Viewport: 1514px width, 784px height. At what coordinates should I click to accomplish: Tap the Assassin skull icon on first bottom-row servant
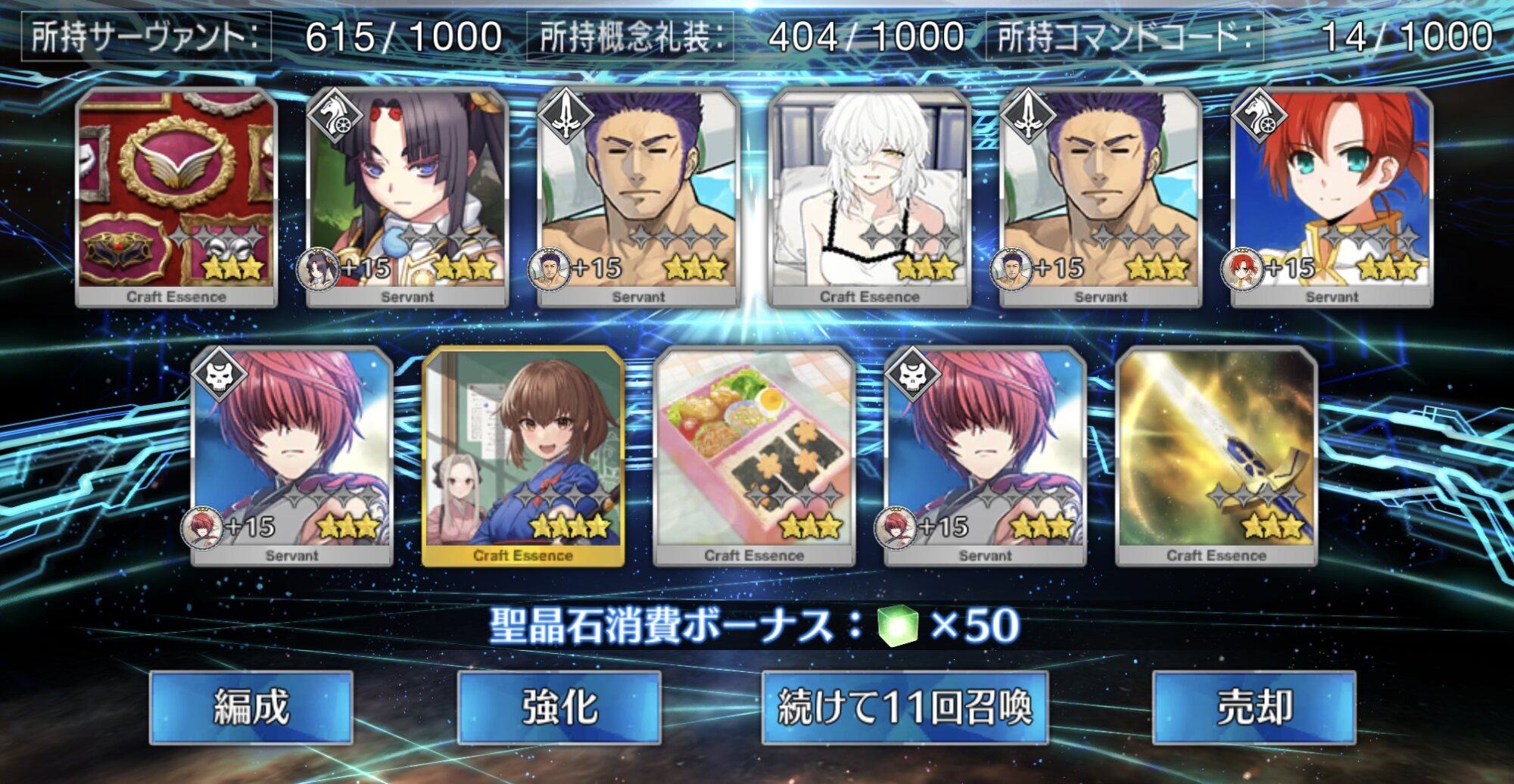pyautogui.click(x=220, y=375)
